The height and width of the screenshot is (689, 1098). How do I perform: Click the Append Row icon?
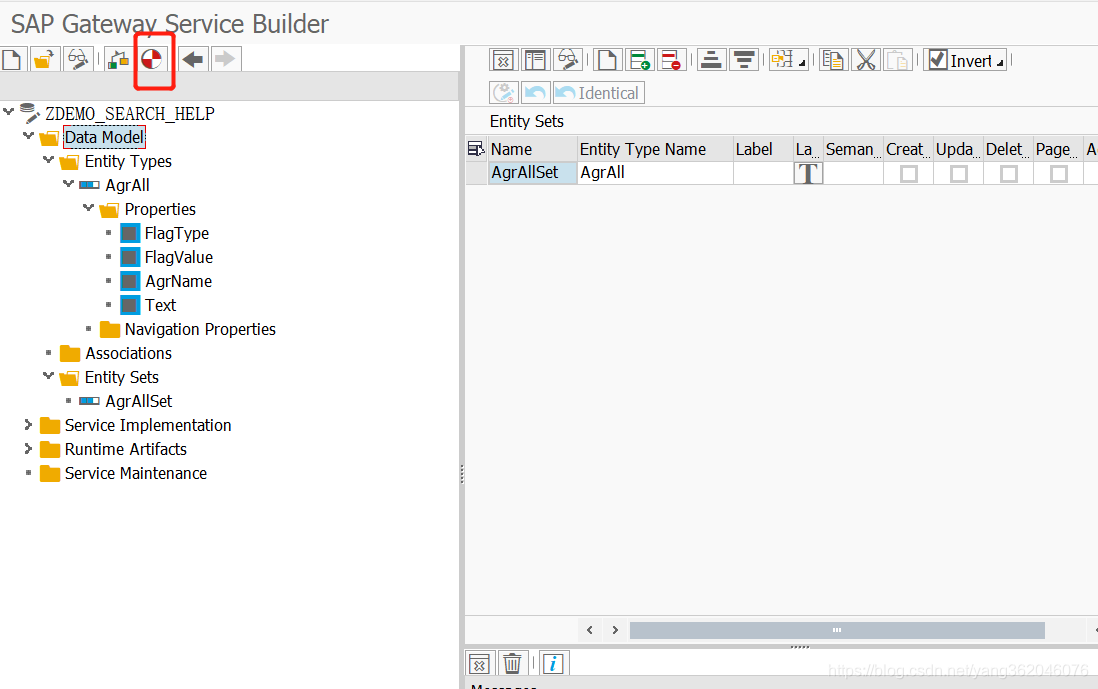pos(639,61)
